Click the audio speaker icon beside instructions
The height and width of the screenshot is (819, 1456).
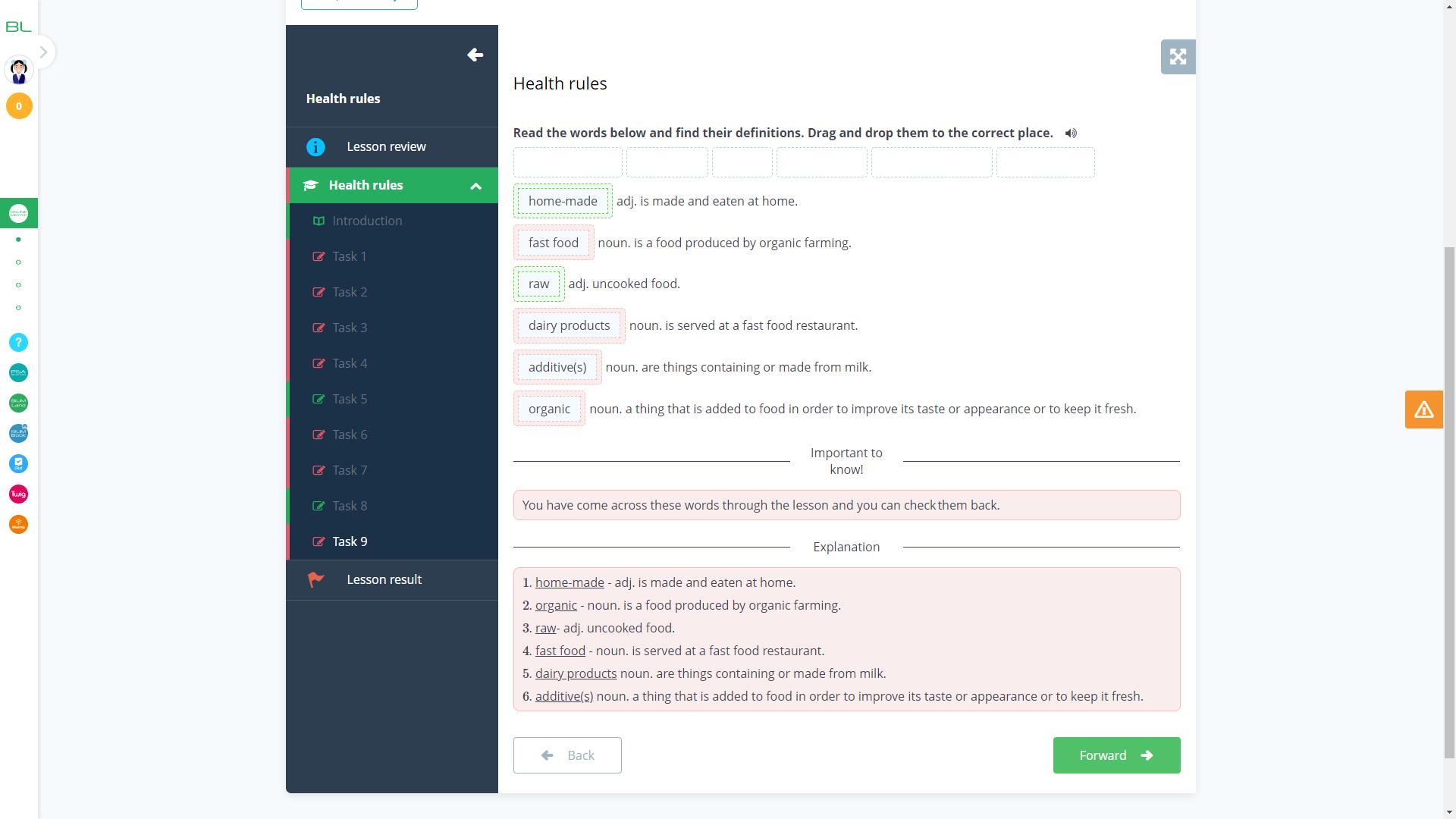[1071, 133]
